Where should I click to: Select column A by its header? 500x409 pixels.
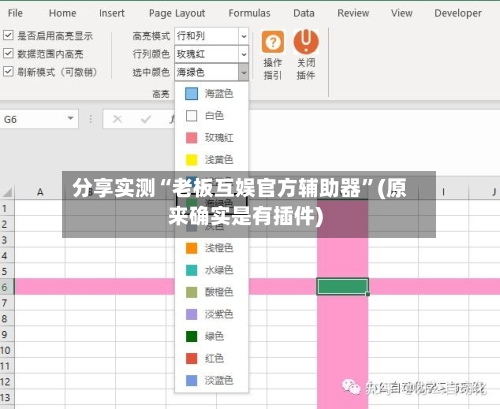pyautogui.click(x=40, y=192)
